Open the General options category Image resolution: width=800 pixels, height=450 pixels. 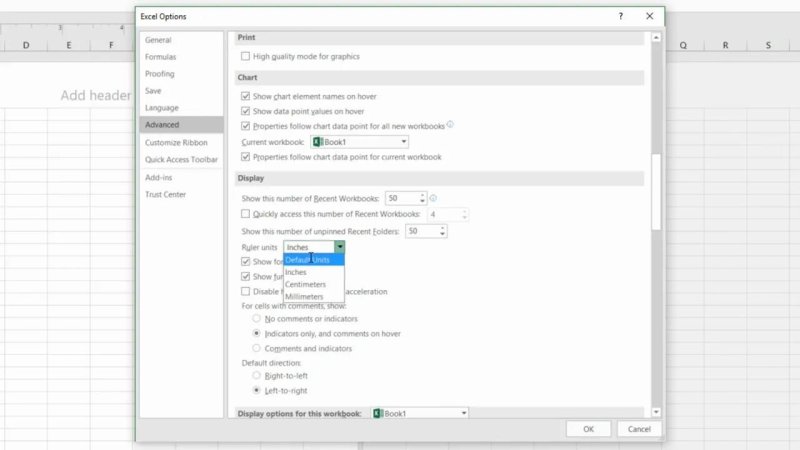click(181, 40)
